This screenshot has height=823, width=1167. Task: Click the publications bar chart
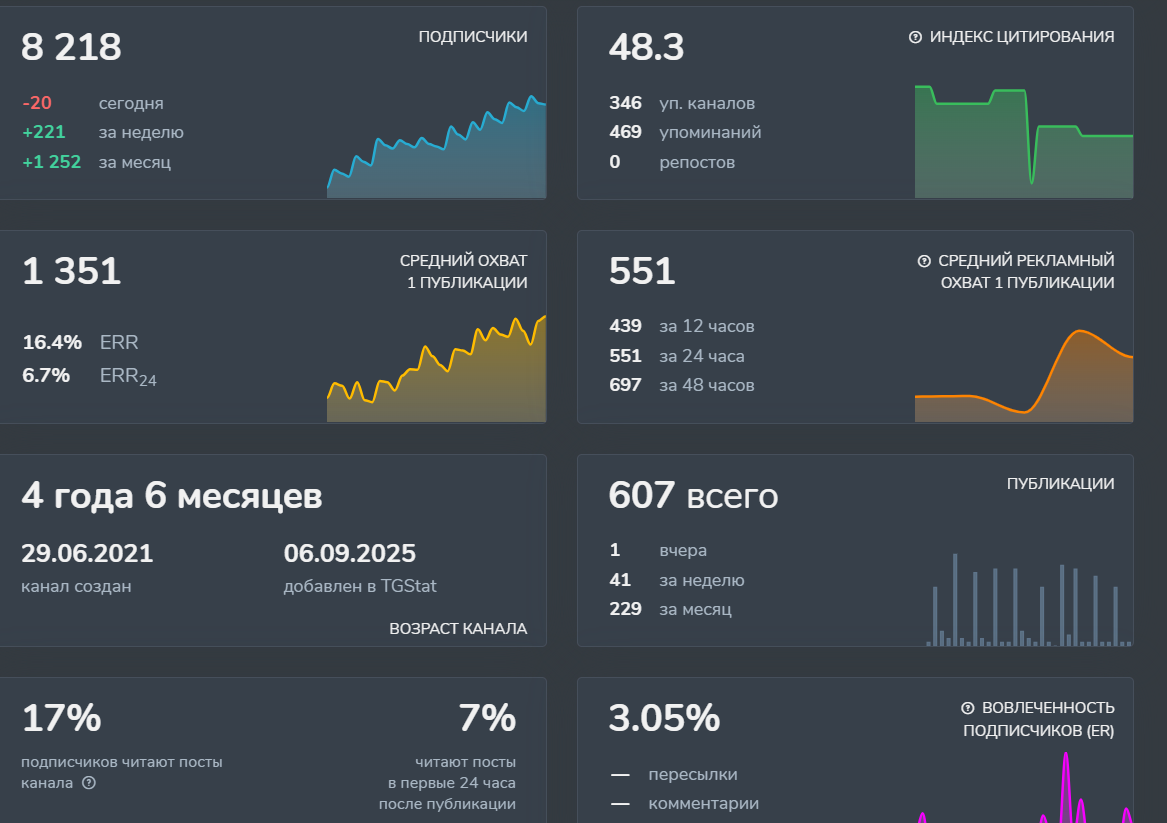(x=1029, y=600)
